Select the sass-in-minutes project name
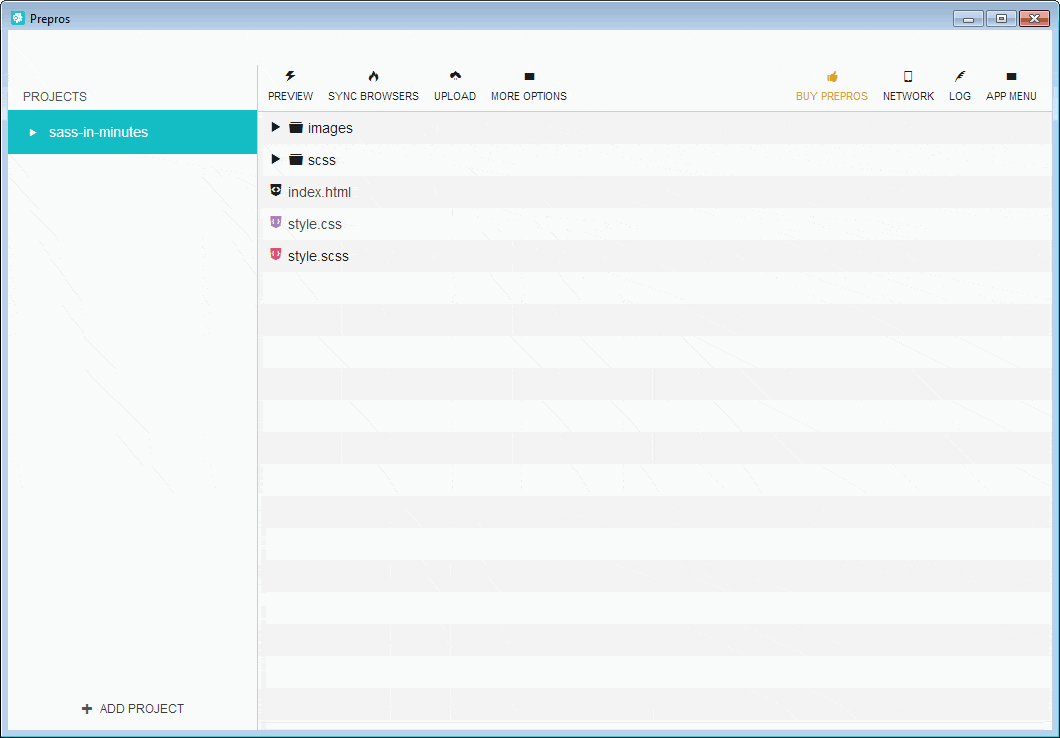 point(99,132)
